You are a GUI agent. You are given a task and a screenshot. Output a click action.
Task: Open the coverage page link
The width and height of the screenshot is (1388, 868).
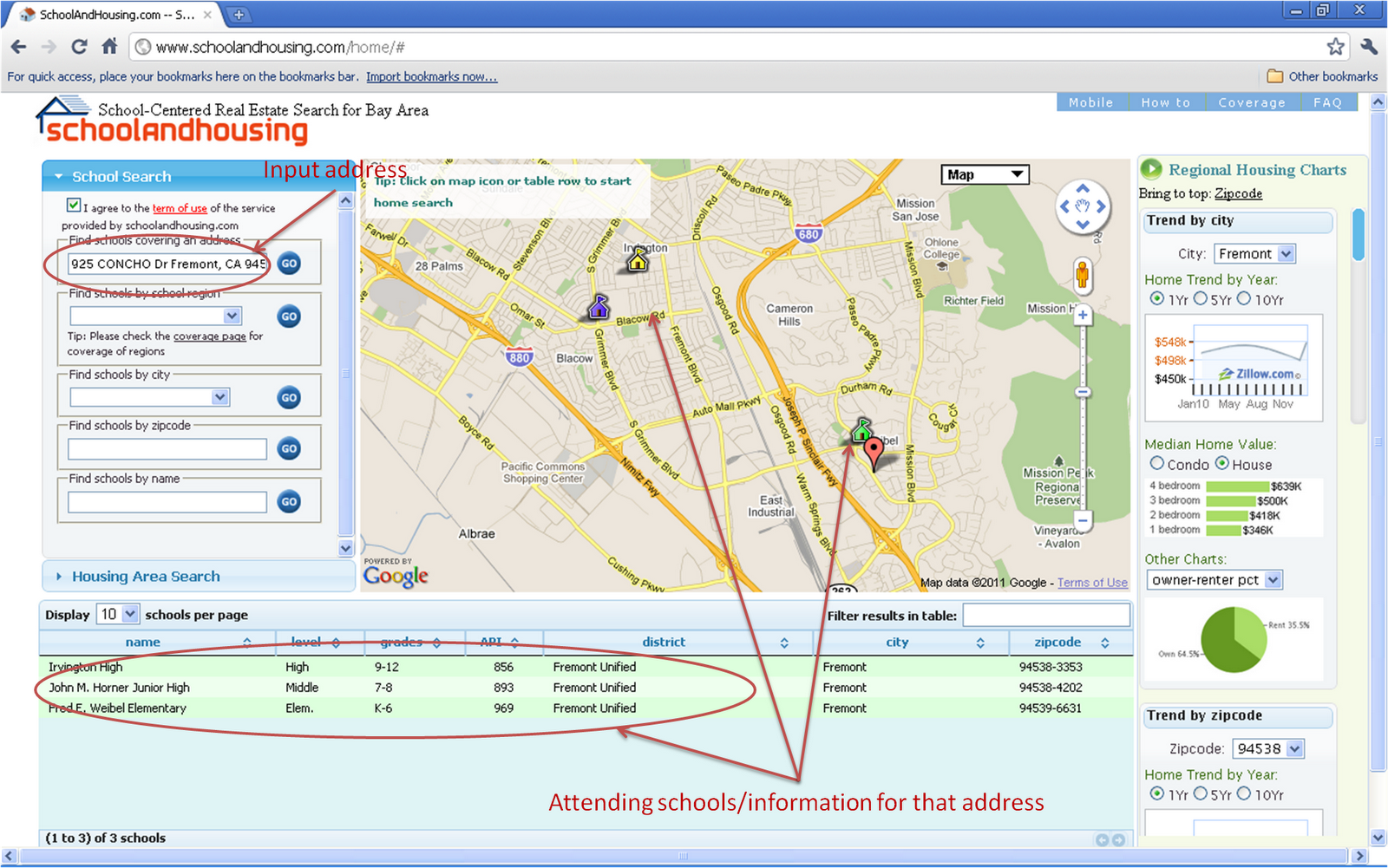(x=210, y=336)
